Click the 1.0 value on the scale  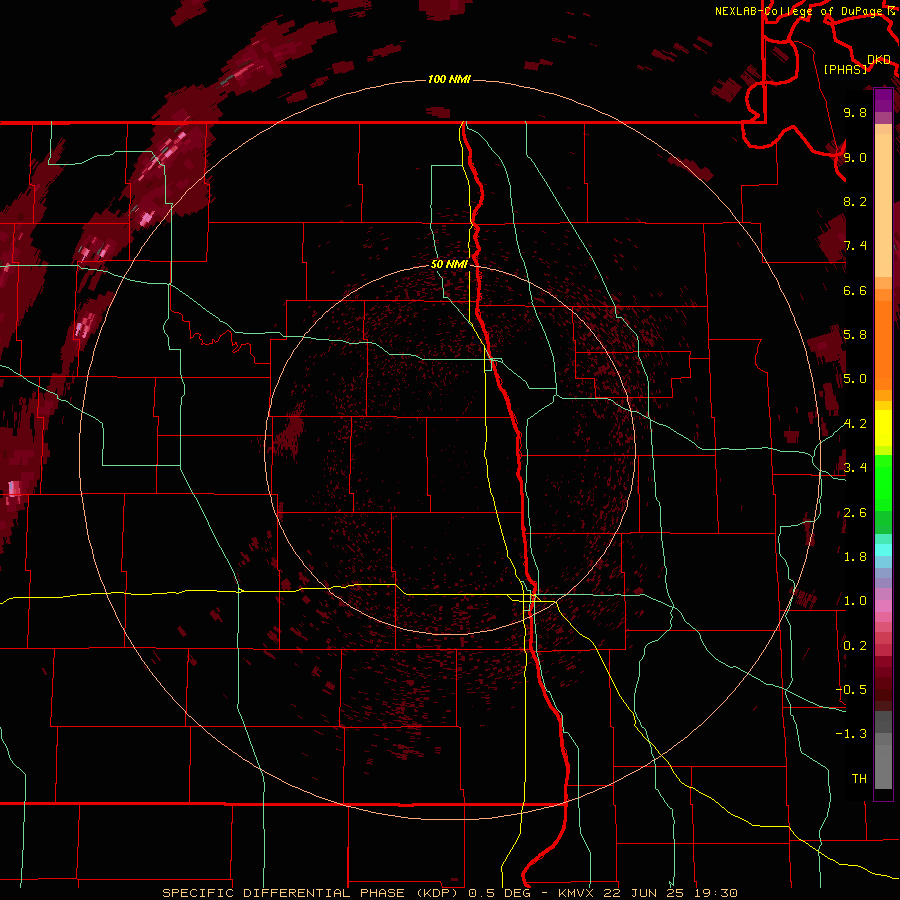[x=855, y=601]
